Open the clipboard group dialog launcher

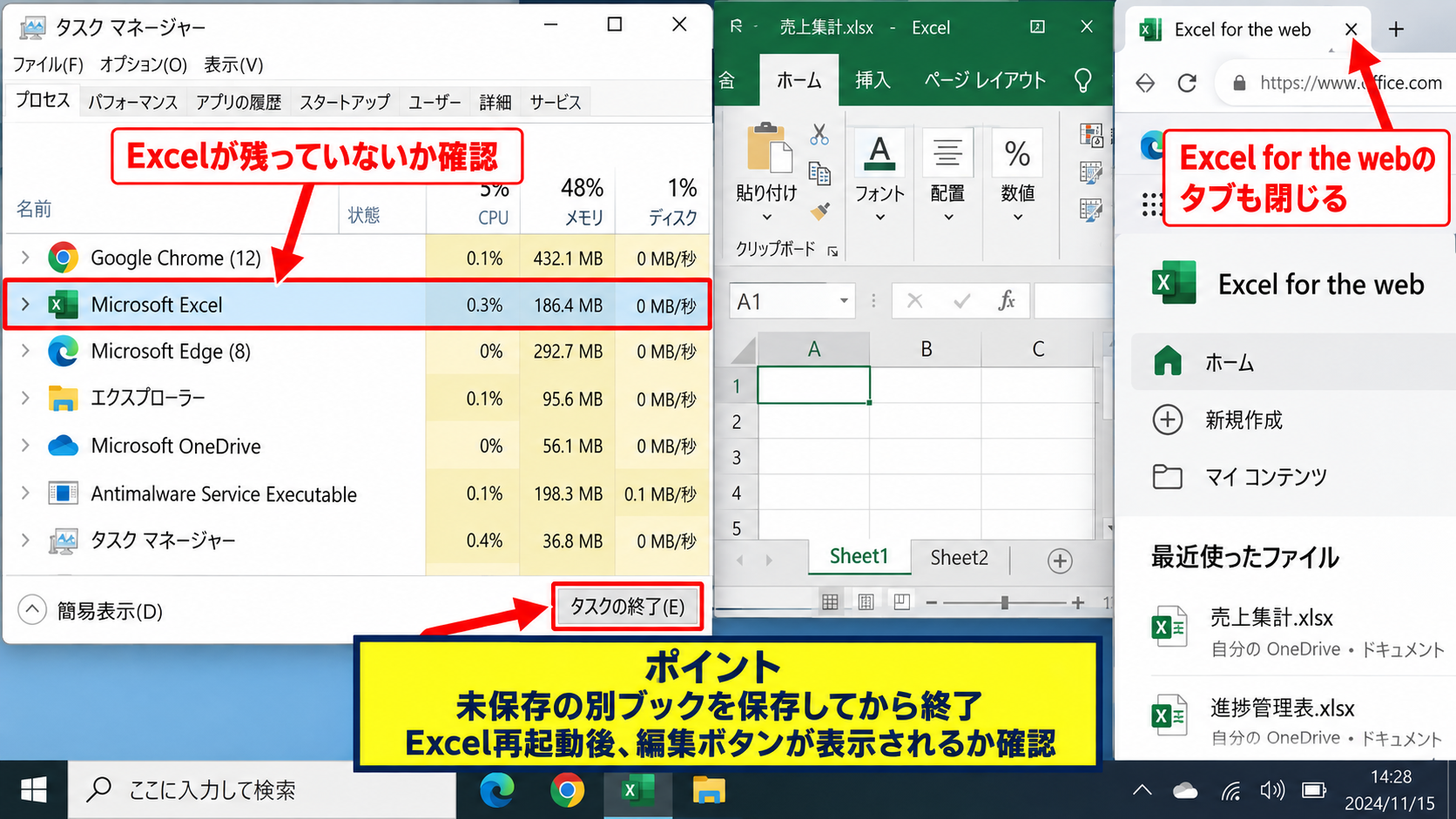pyautogui.click(x=832, y=251)
